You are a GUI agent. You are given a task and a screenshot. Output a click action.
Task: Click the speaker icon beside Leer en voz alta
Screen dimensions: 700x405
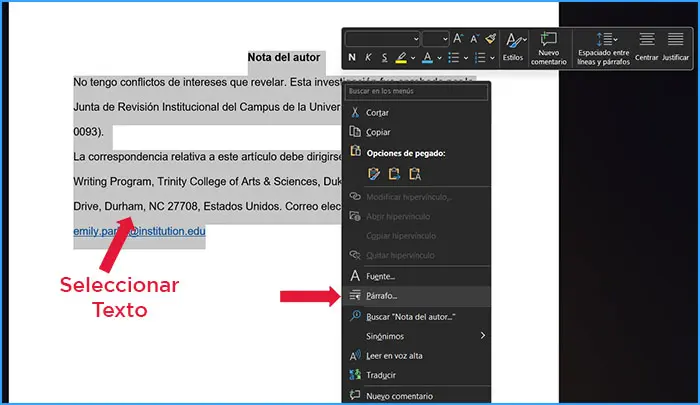(355, 355)
